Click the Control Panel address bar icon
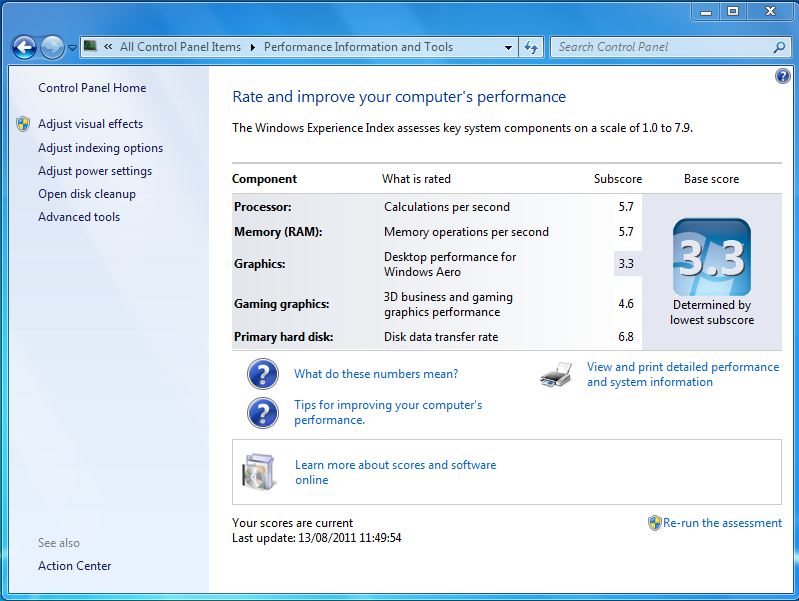Image resolution: width=799 pixels, height=601 pixels. pyautogui.click(x=90, y=46)
